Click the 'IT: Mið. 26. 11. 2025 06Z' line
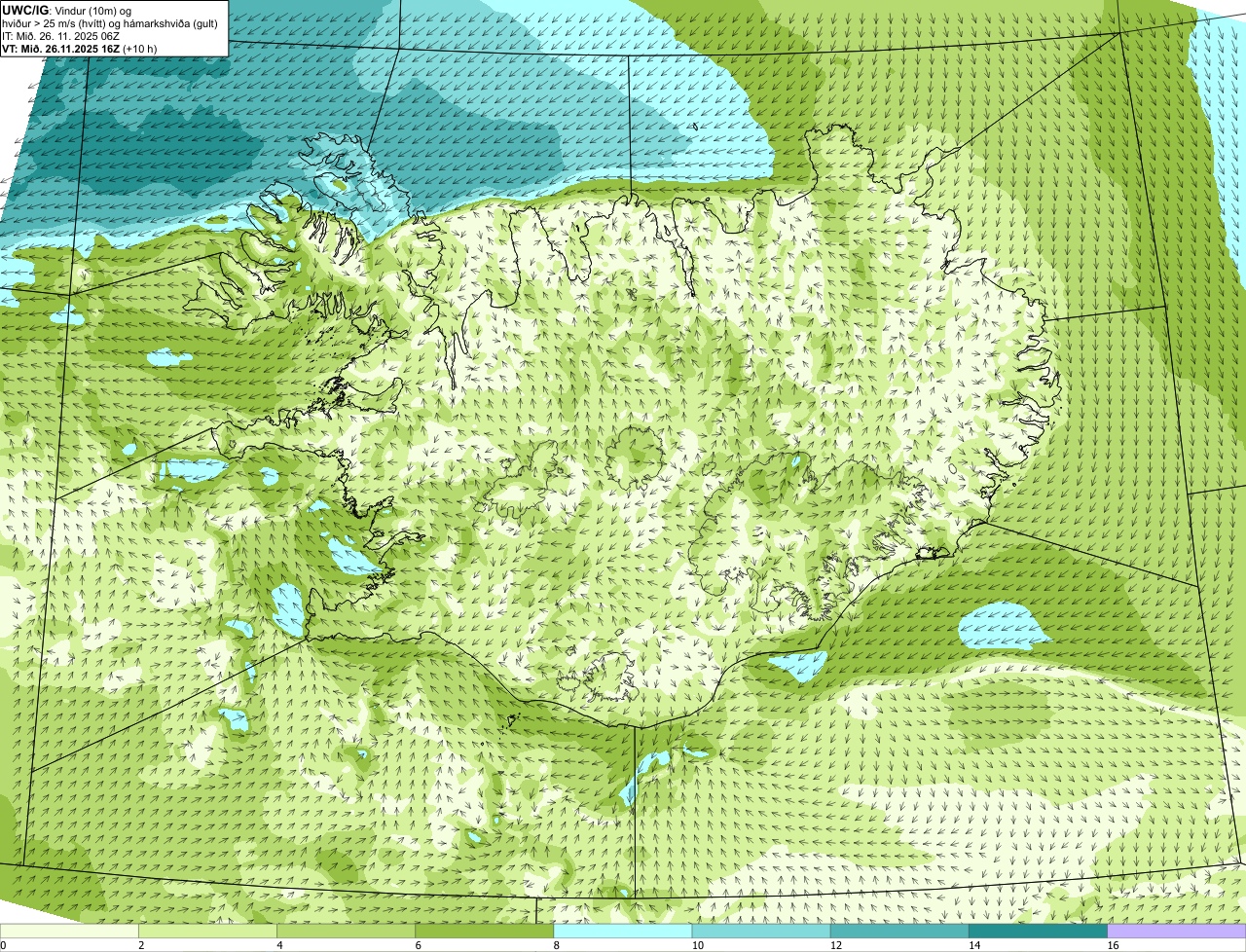Viewport: 1246px width, 952px height. click(x=61, y=36)
